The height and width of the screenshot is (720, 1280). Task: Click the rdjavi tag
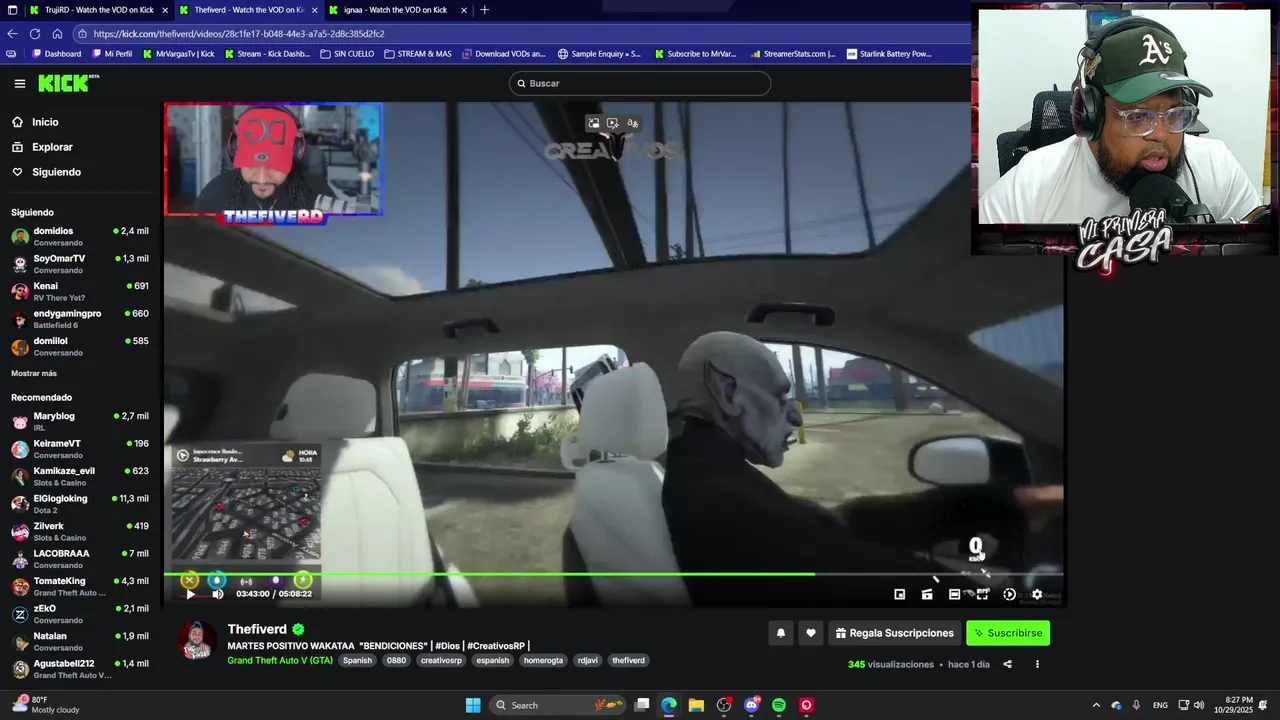point(588,660)
